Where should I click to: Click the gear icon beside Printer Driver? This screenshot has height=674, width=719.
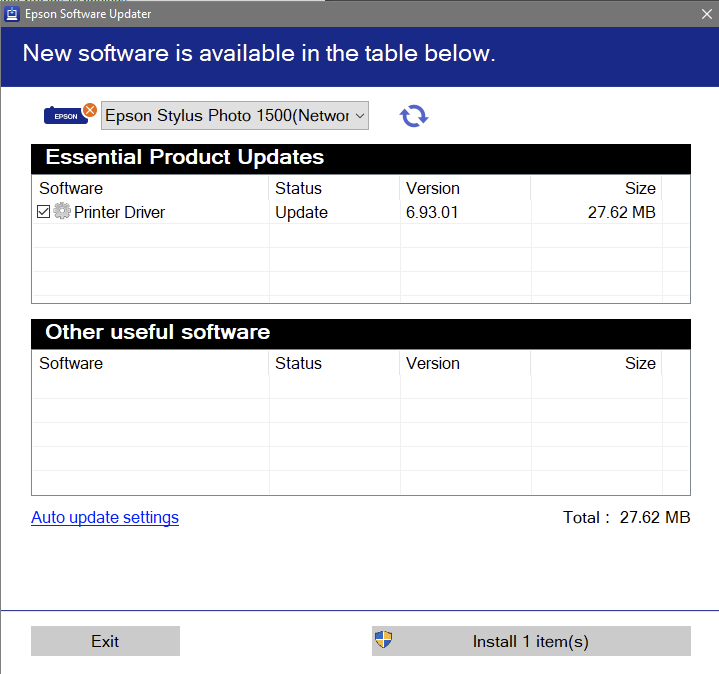[x=63, y=212]
